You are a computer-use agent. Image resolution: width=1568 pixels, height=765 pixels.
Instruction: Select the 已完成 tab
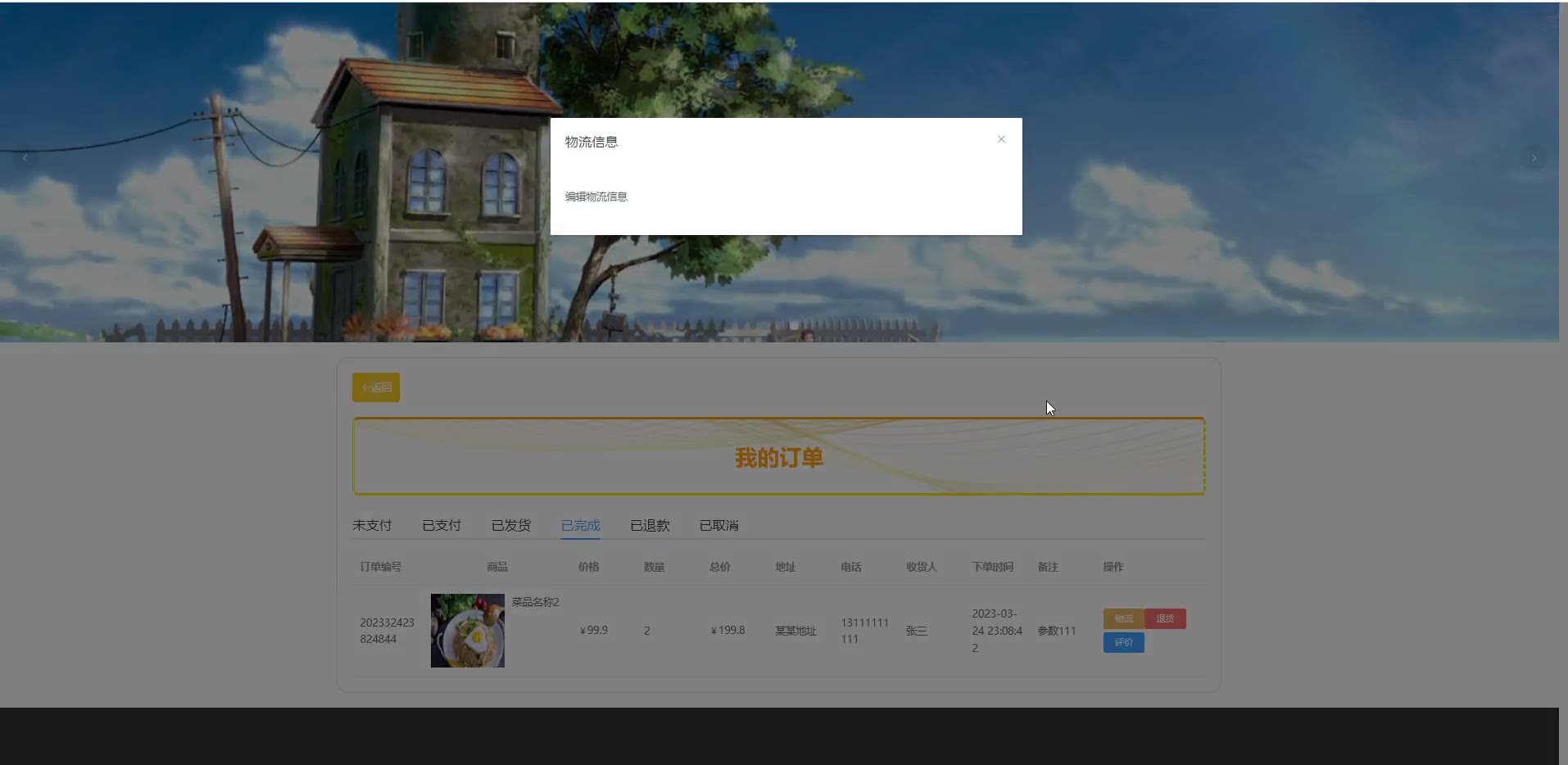pos(581,525)
